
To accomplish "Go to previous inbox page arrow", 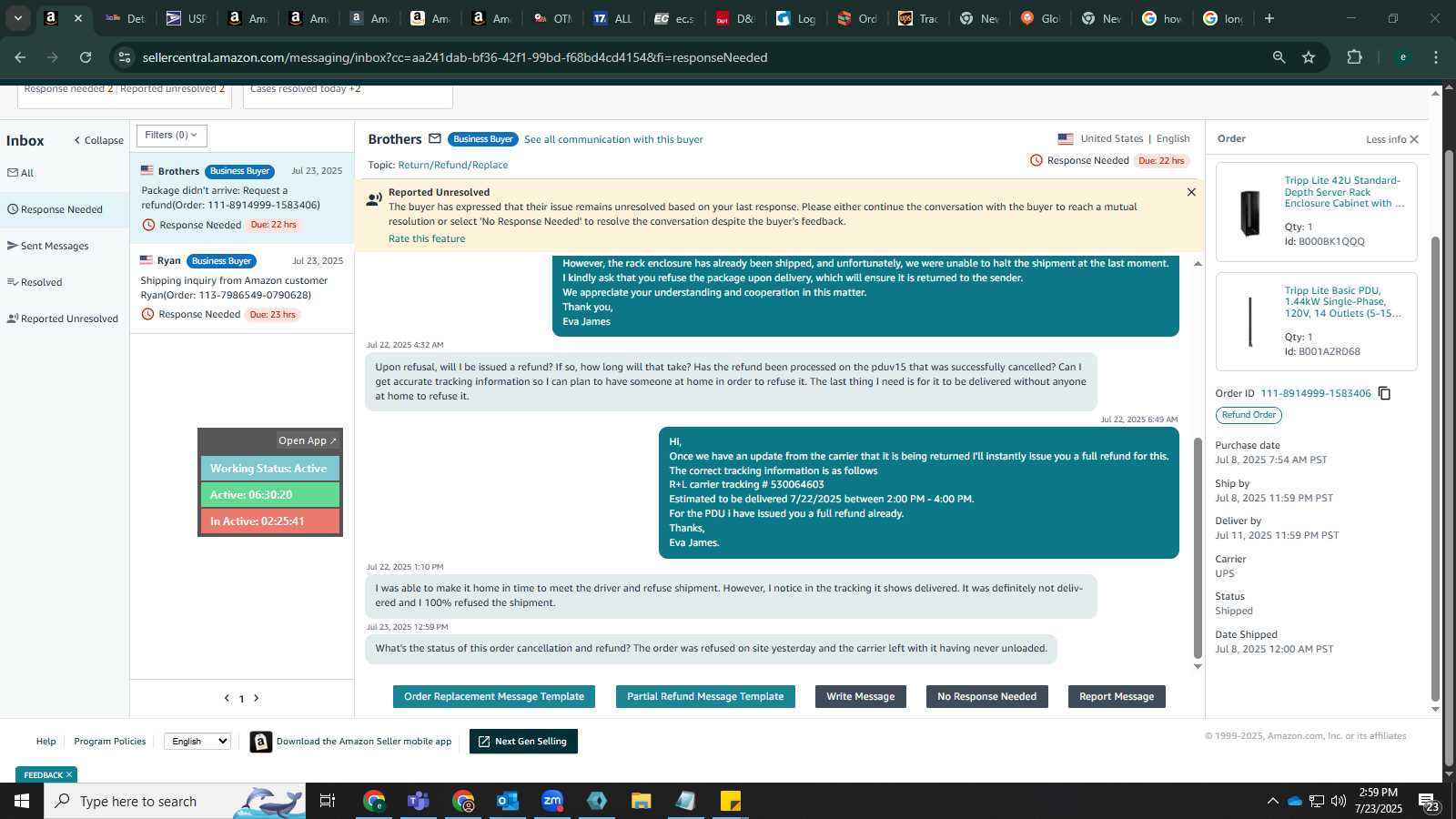I will point(227,698).
